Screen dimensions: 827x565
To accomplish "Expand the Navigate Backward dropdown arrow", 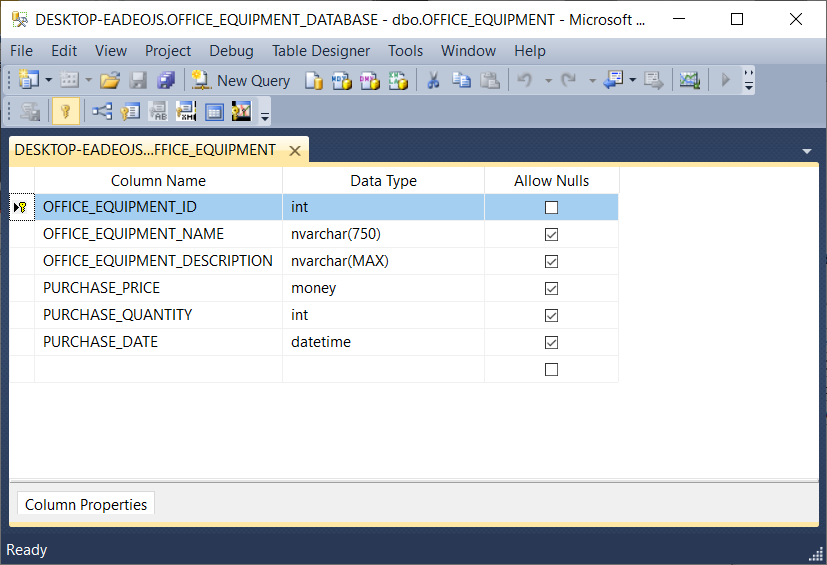I will (x=632, y=80).
